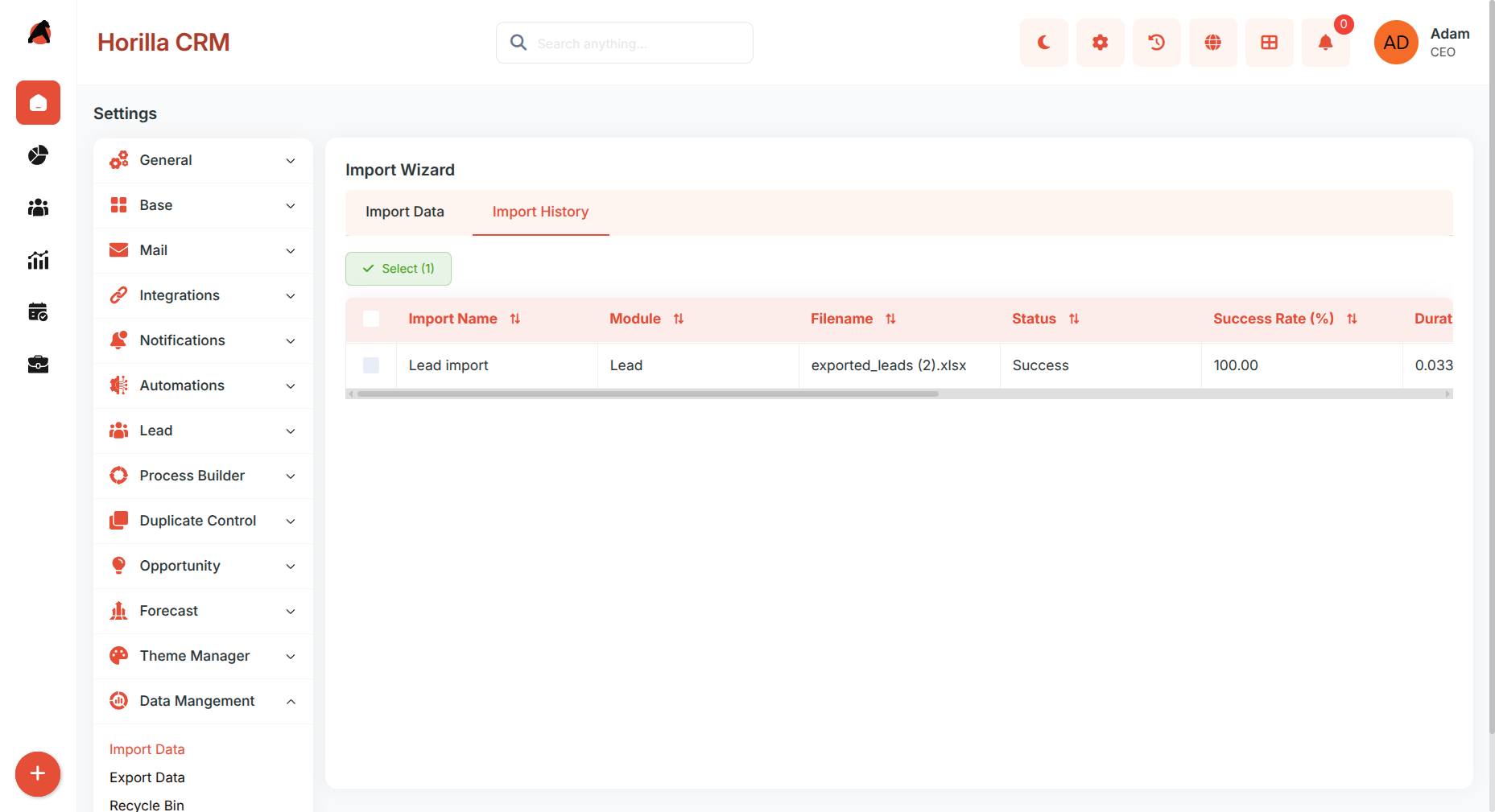Image resolution: width=1495 pixels, height=812 pixels.
Task: Sort by Filename column arrows
Action: (x=890, y=319)
